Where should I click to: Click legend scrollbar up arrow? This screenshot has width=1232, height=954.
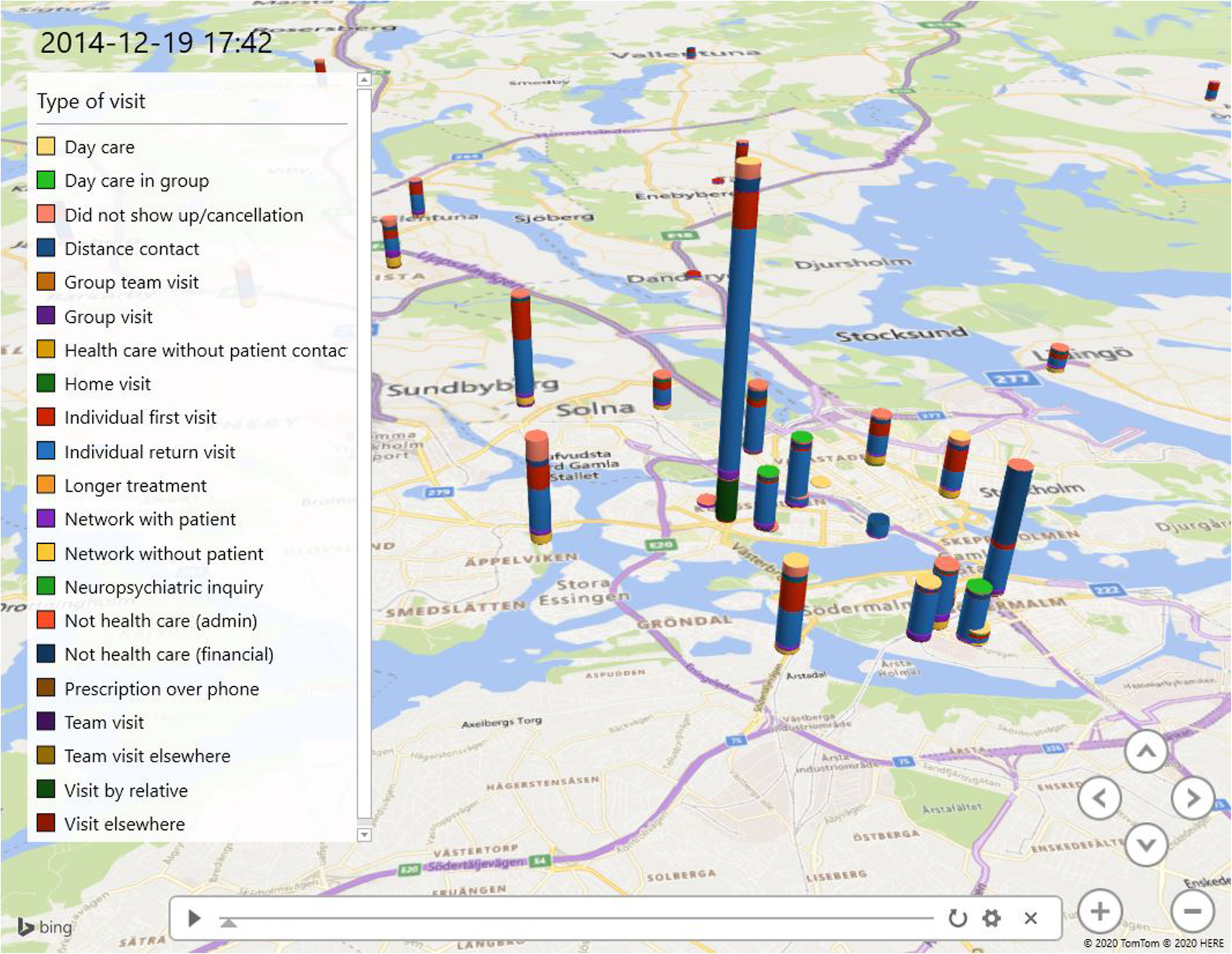pyautogui.click(x=364, y=79)
